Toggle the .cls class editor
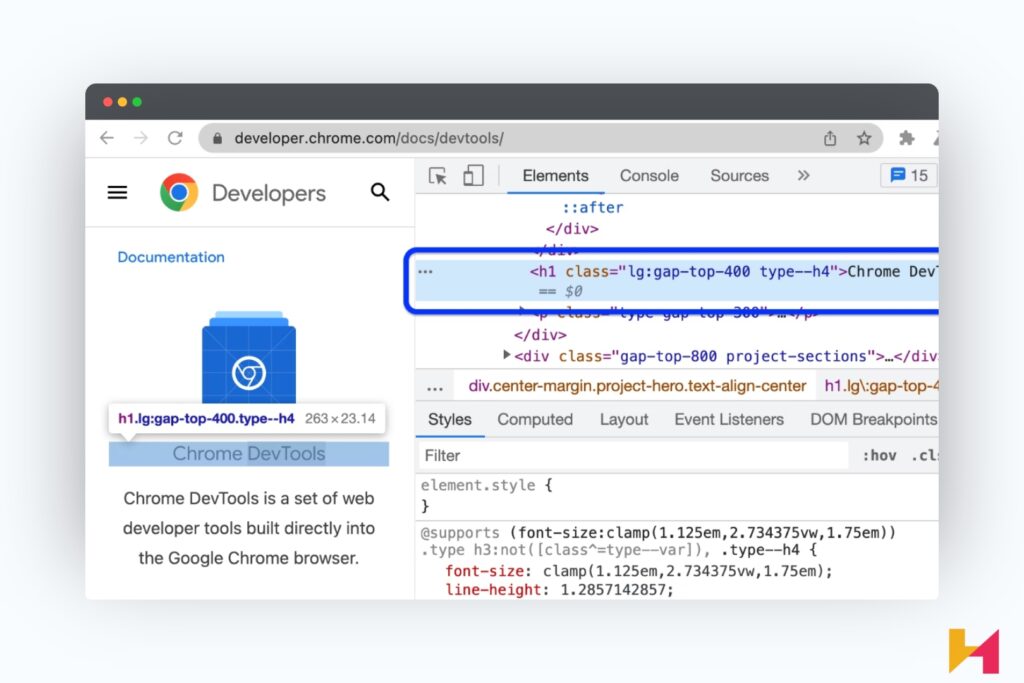1024x683 pixels. (x=925, y=455)
